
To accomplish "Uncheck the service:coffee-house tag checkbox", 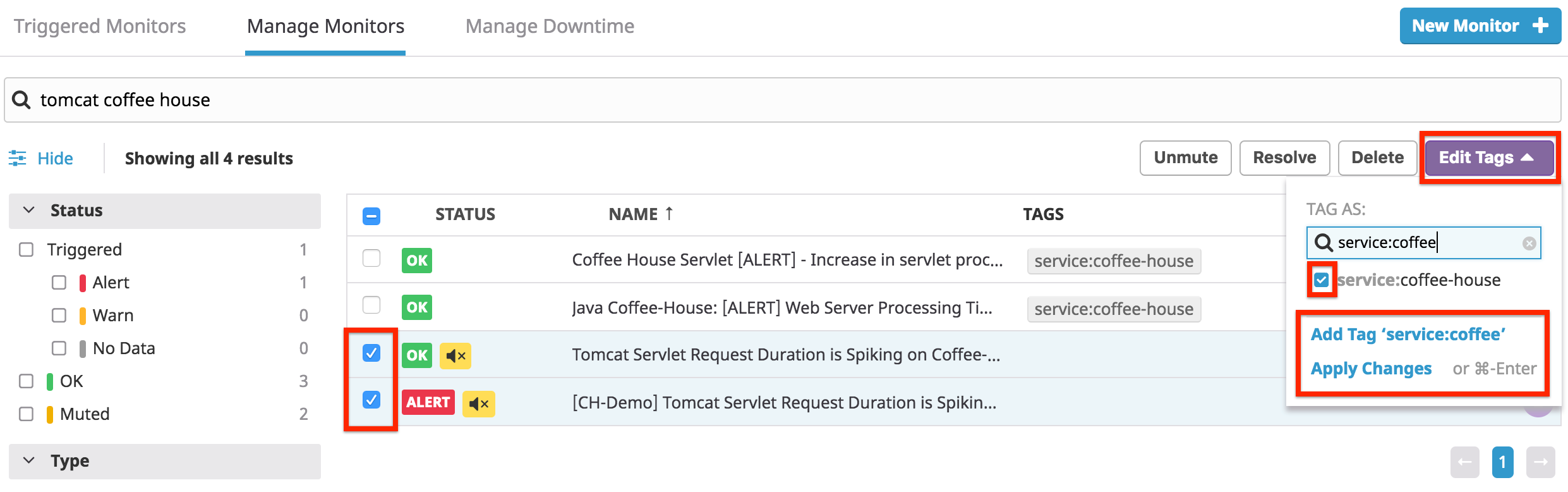I will (x=1321, y=280).
